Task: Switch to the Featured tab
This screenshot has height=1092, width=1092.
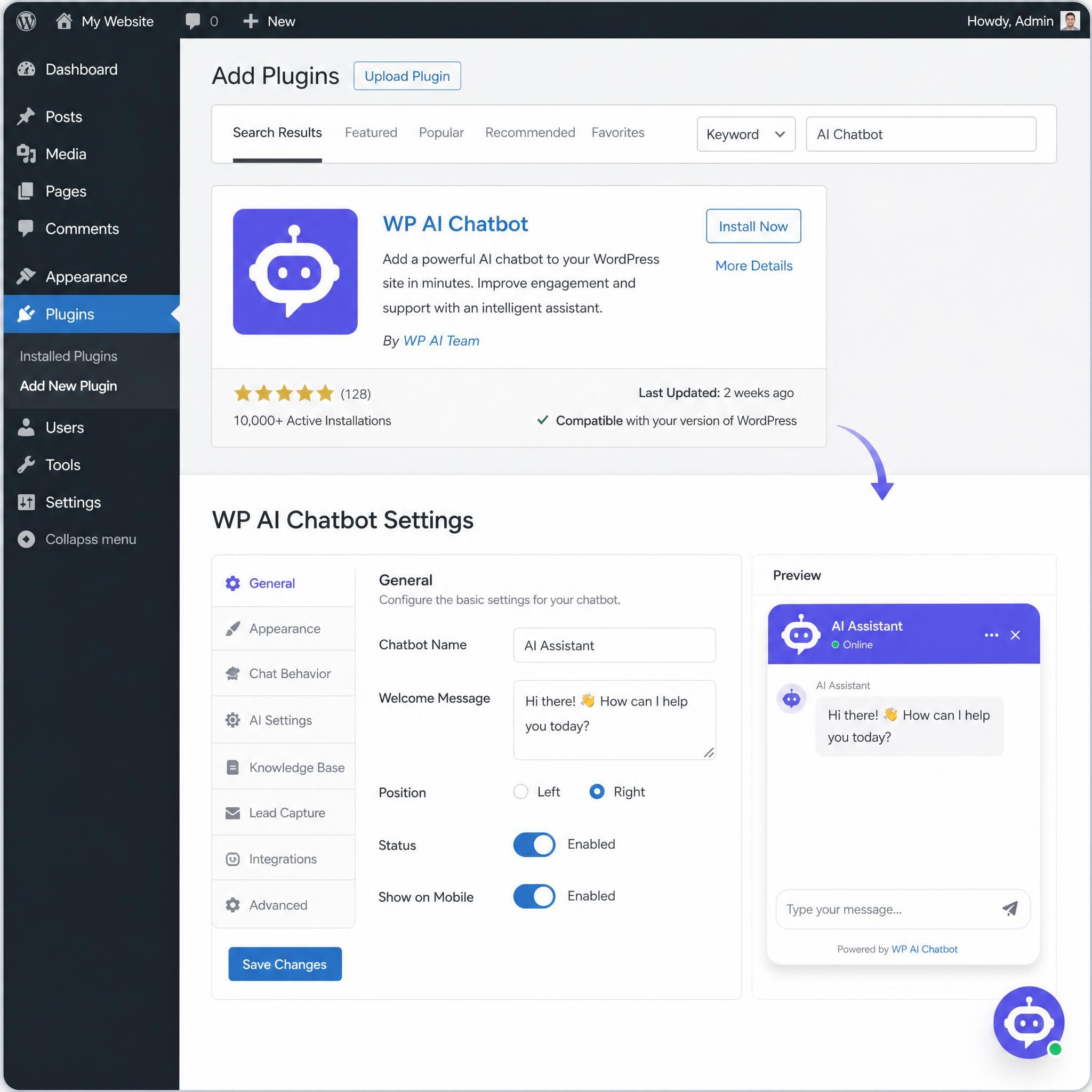Action: point(371,132)
